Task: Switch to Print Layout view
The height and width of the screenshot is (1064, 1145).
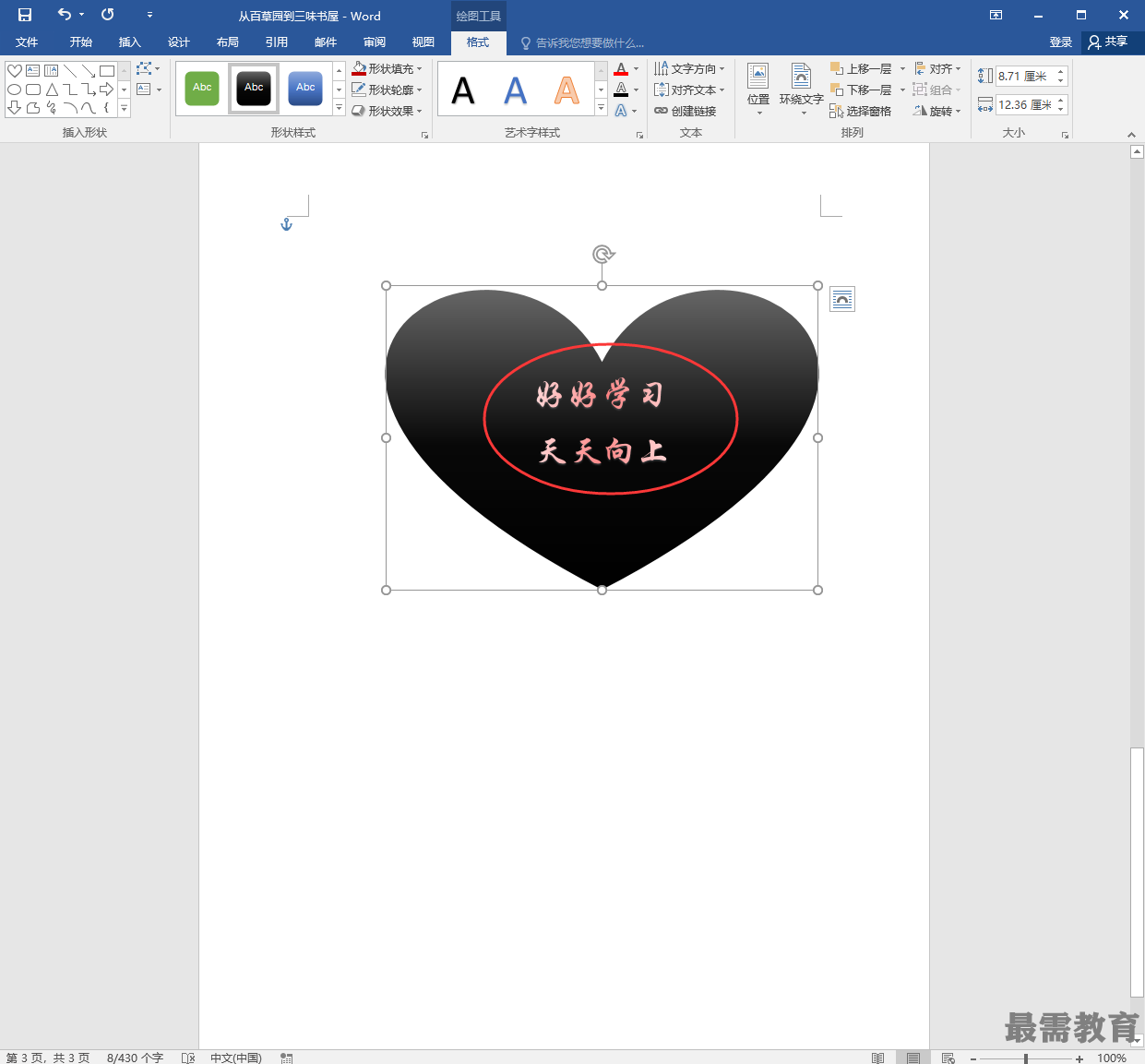Action: pyautogui.click(x=912, y=1058)
